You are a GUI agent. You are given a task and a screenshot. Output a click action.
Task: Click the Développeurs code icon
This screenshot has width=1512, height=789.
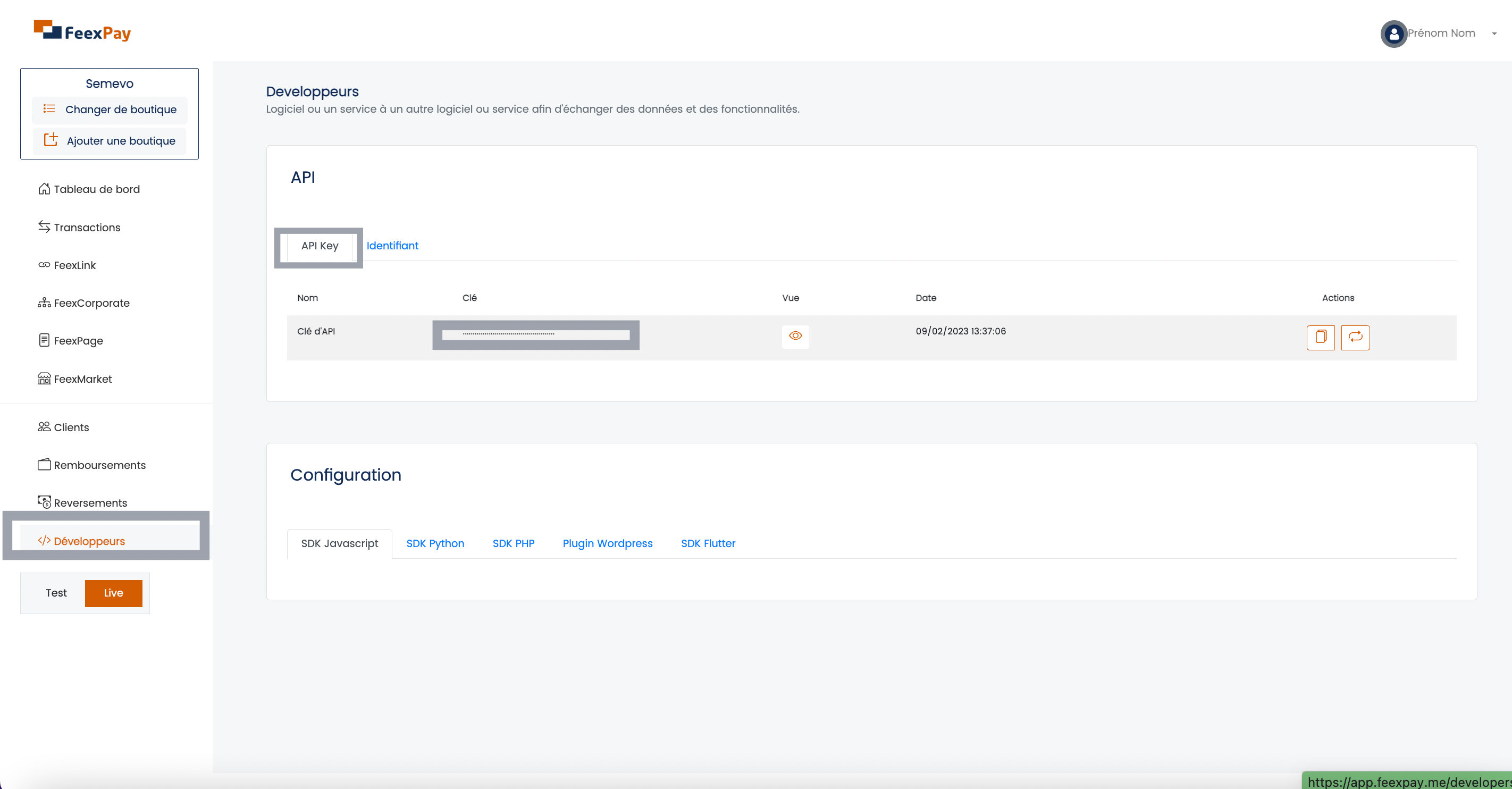(x=44, y=540)
